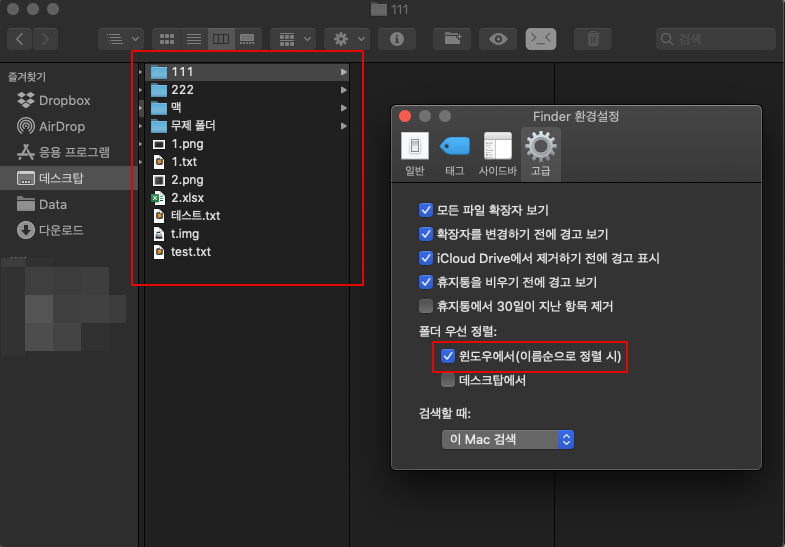Switch to the 일반 preferences tab
The height and width of the screenshot is (547, 785).
pyautogui.click(x=415, y=154)
